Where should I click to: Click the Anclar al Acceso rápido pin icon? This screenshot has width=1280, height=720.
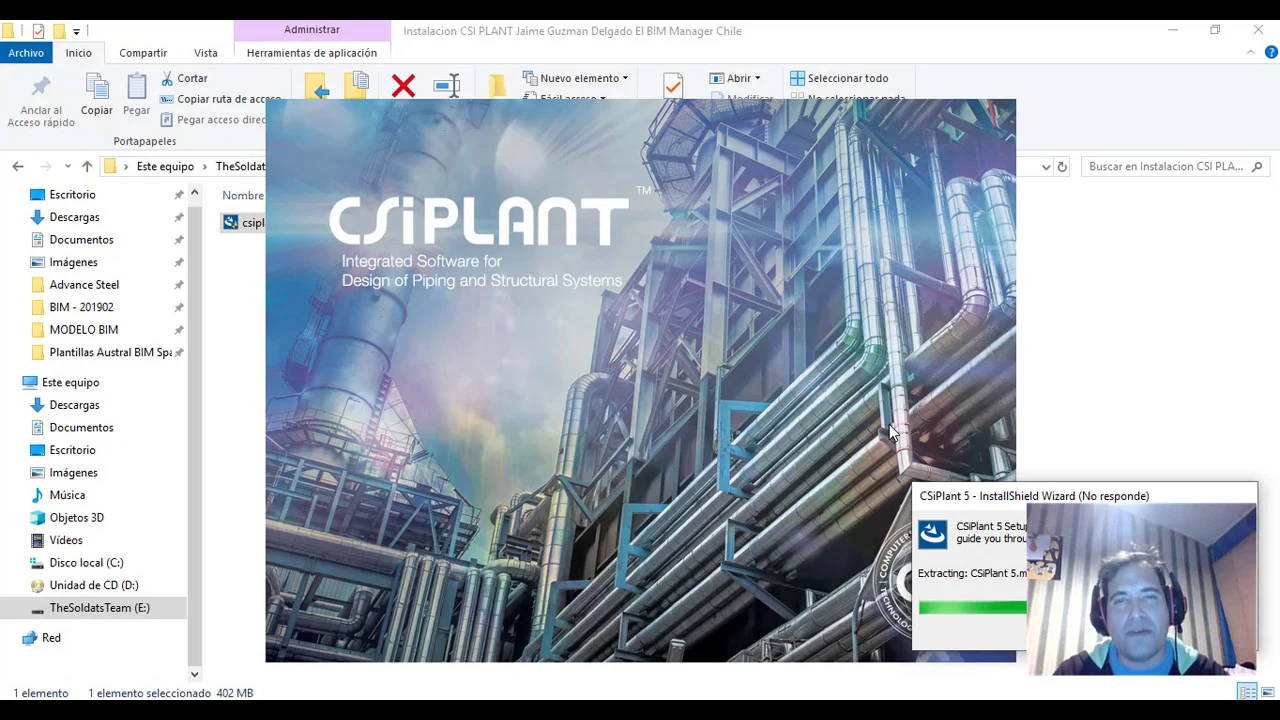click(41, 87)
